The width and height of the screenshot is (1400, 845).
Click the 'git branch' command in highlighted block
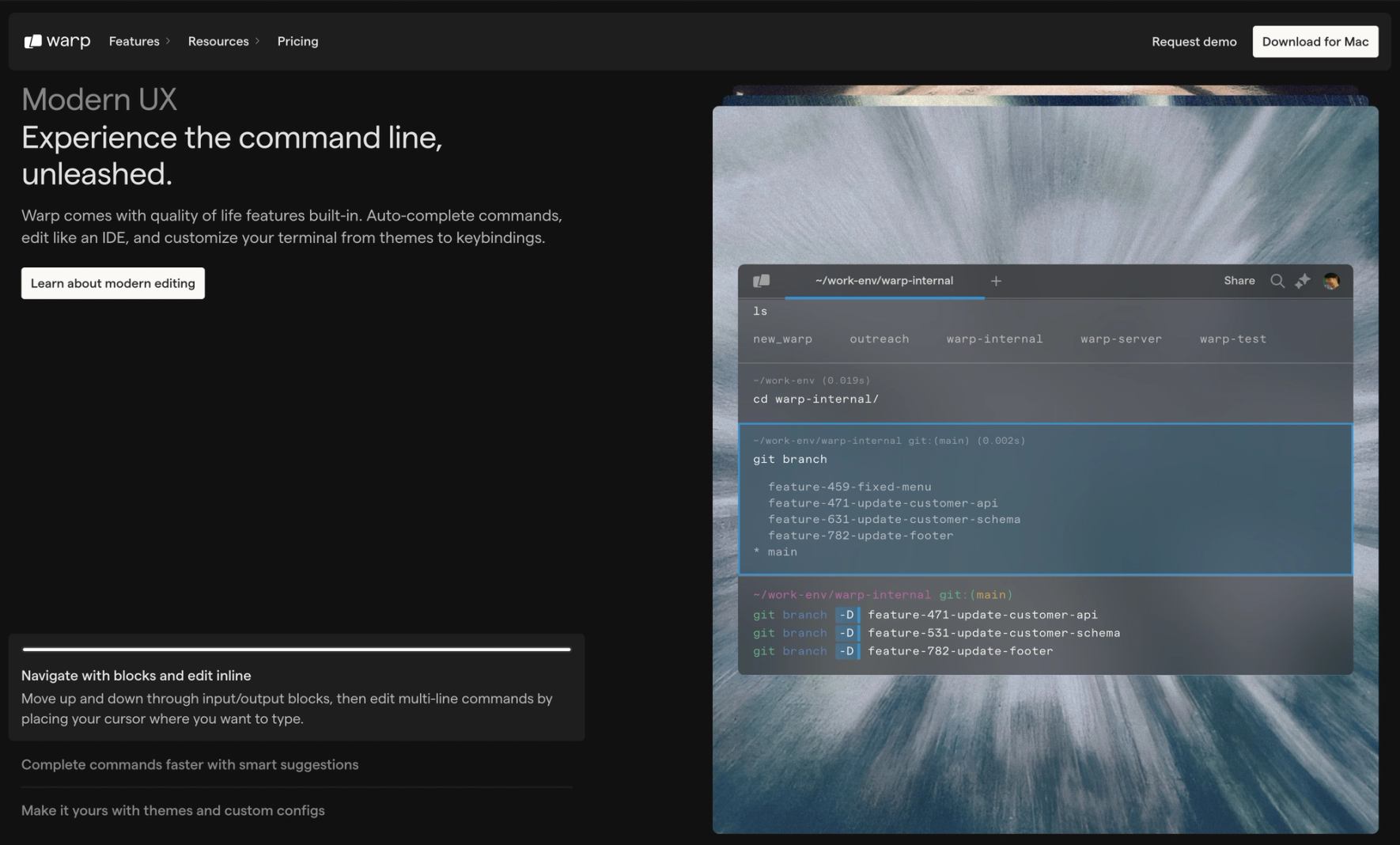[x=790, y=460]
